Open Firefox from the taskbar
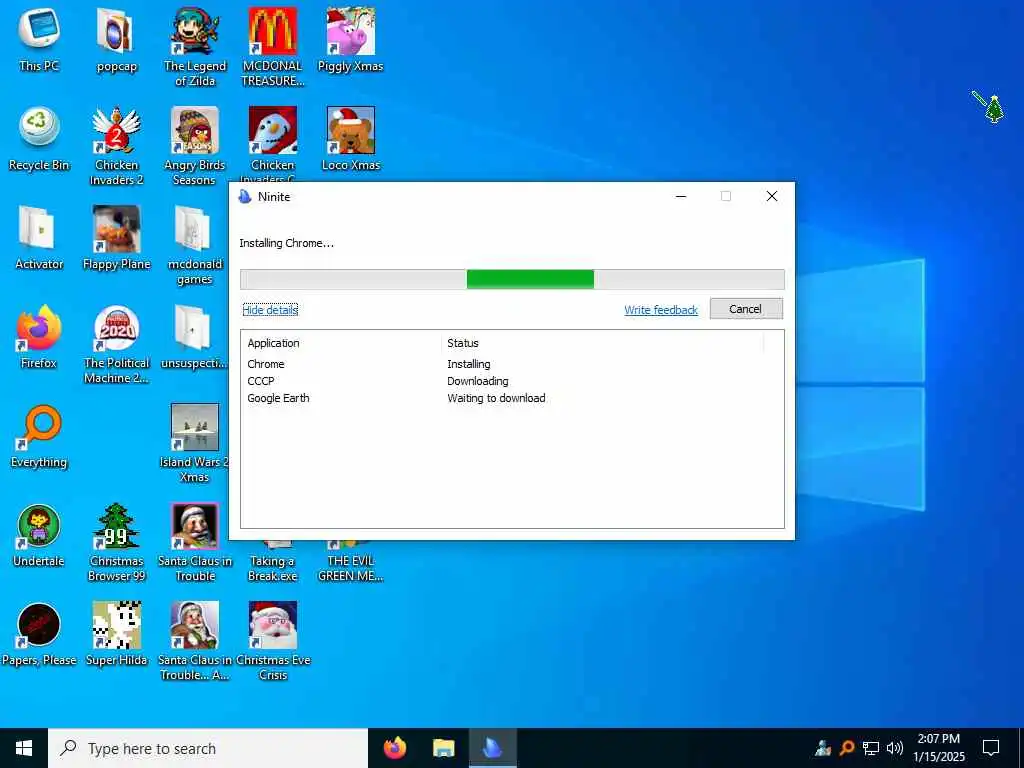The image size is (1024, 768). pyautogui.click(x=394, y=748)
